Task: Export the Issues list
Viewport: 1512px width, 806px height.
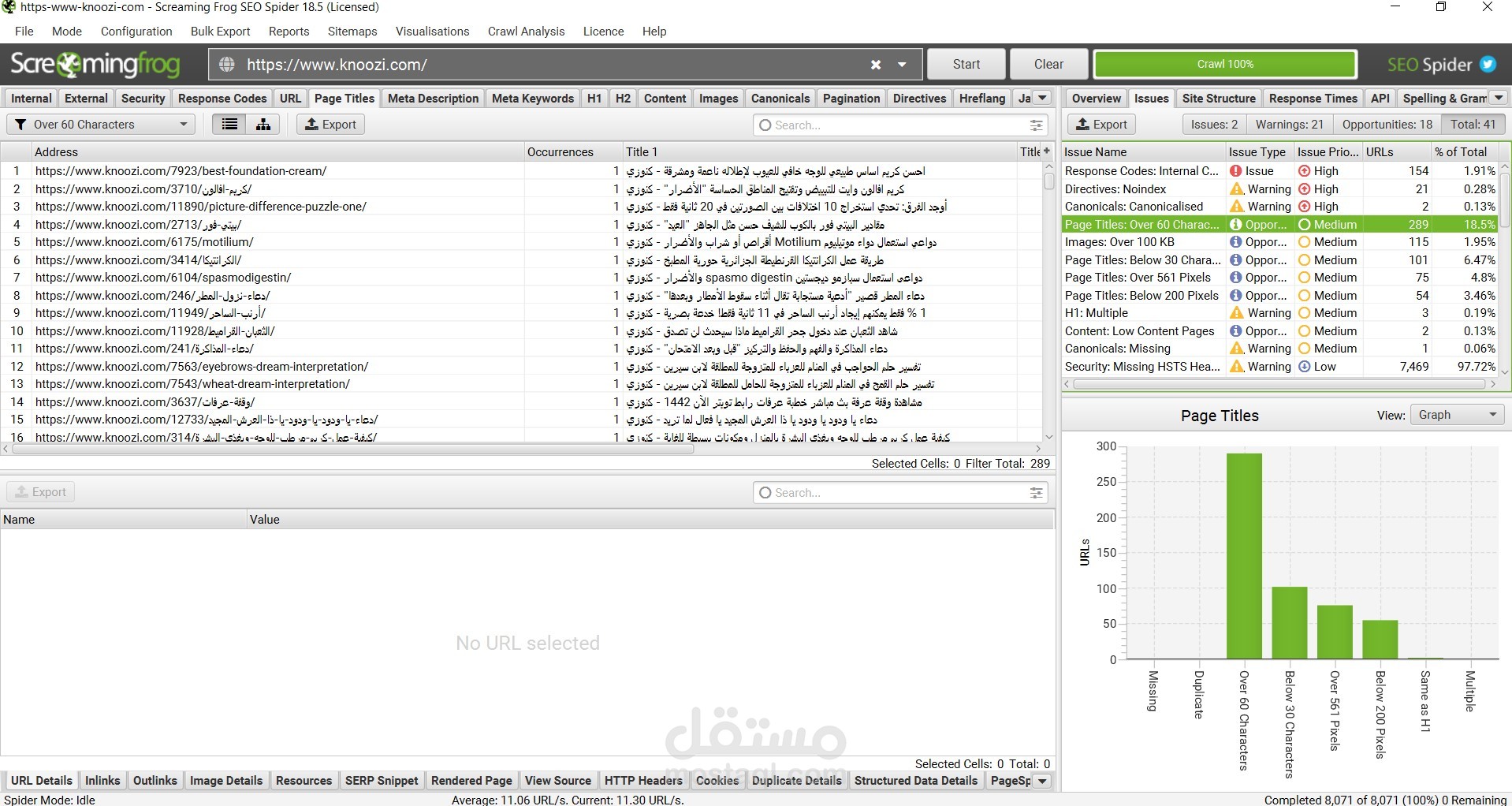Action: 1101,125
